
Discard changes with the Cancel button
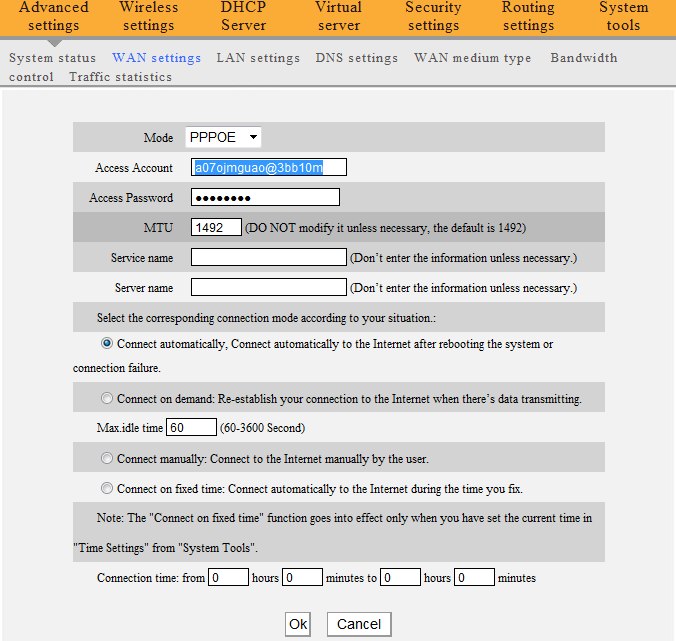tap(359, 624)
